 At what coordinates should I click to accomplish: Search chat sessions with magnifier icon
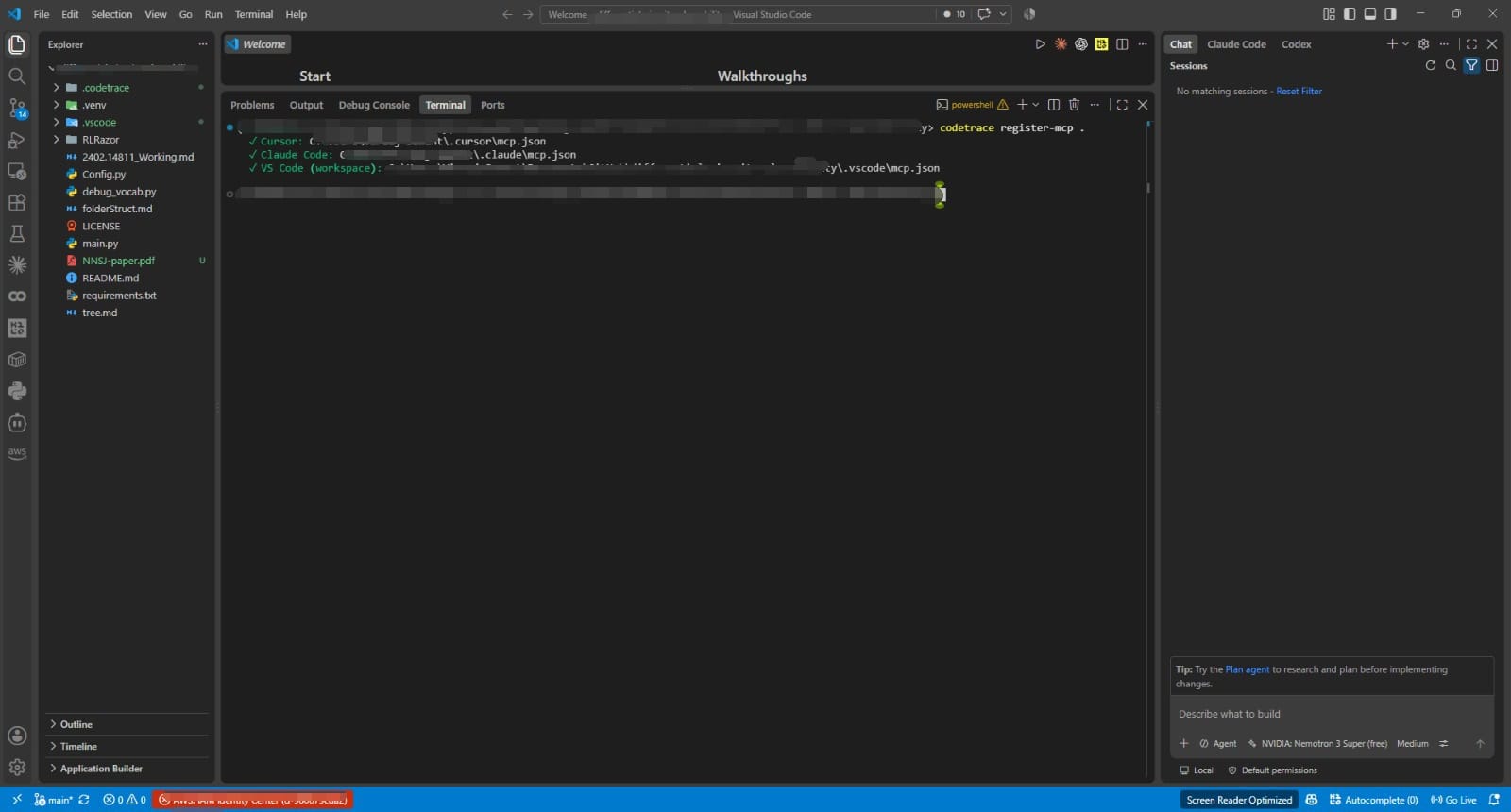1451,65
